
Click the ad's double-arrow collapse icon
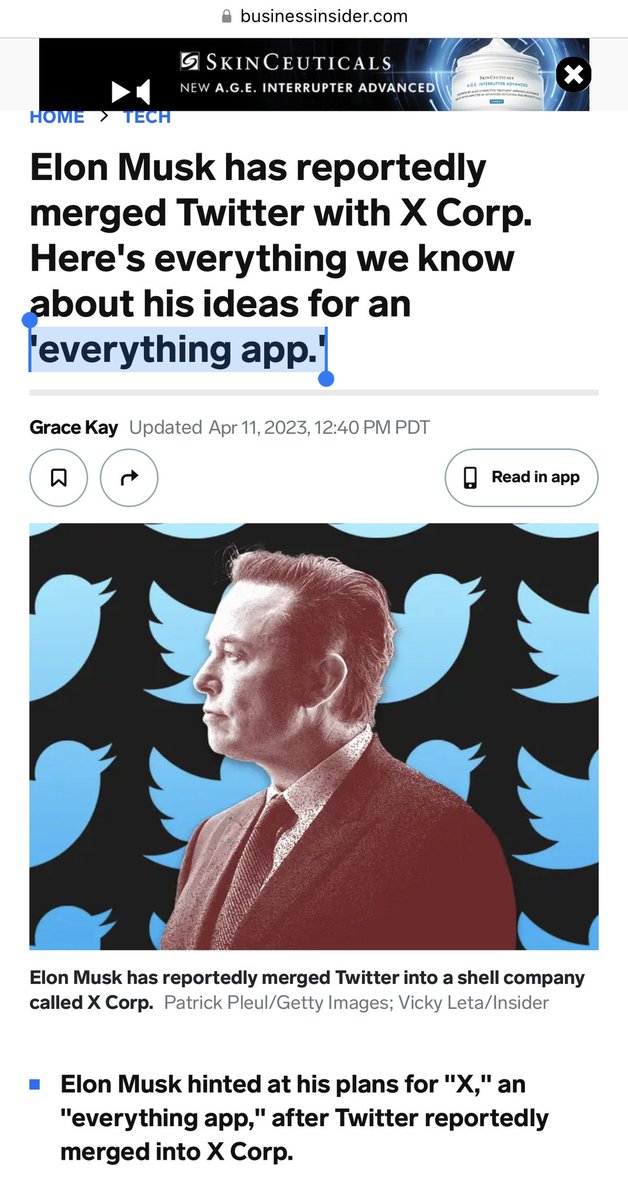[130, 92]
